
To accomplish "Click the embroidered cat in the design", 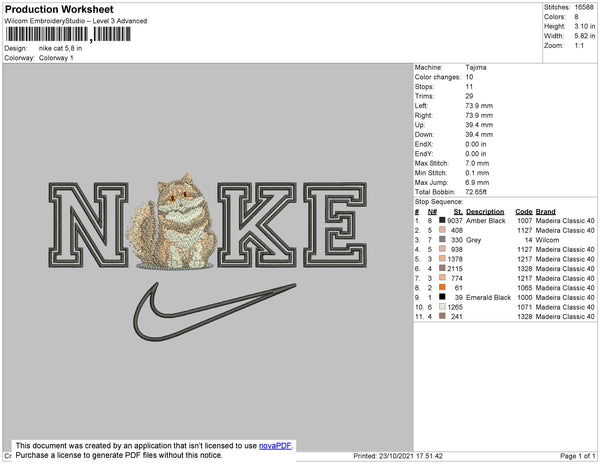I will tap(173, 222).
